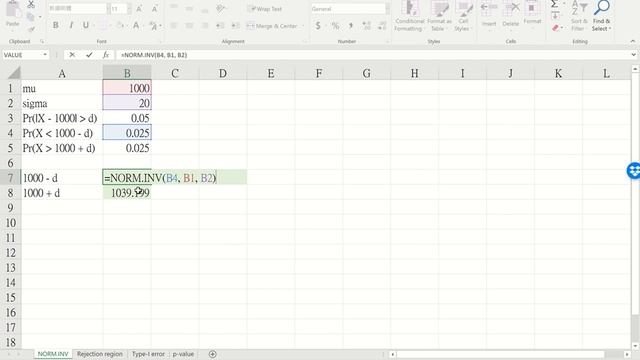Screen dimensions: 640x360
Task: Switch to the Rejection region sheet
Action: 100,354
